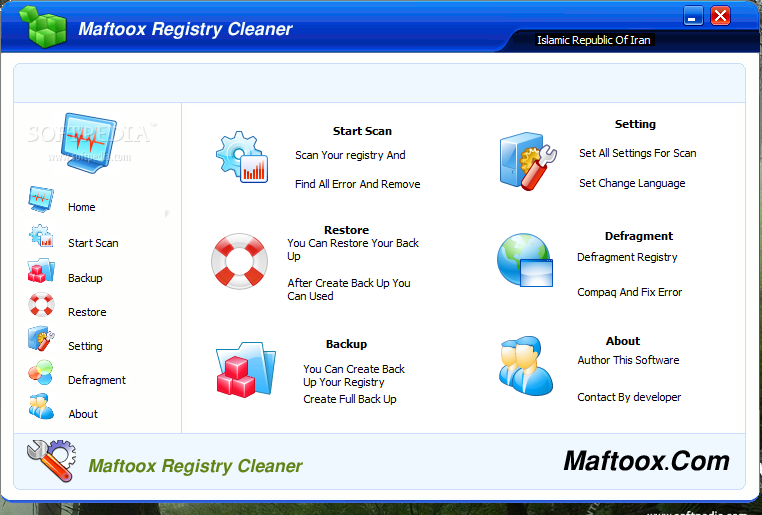Click the bold About heading
762x515 pixels.
click(623, 341)
